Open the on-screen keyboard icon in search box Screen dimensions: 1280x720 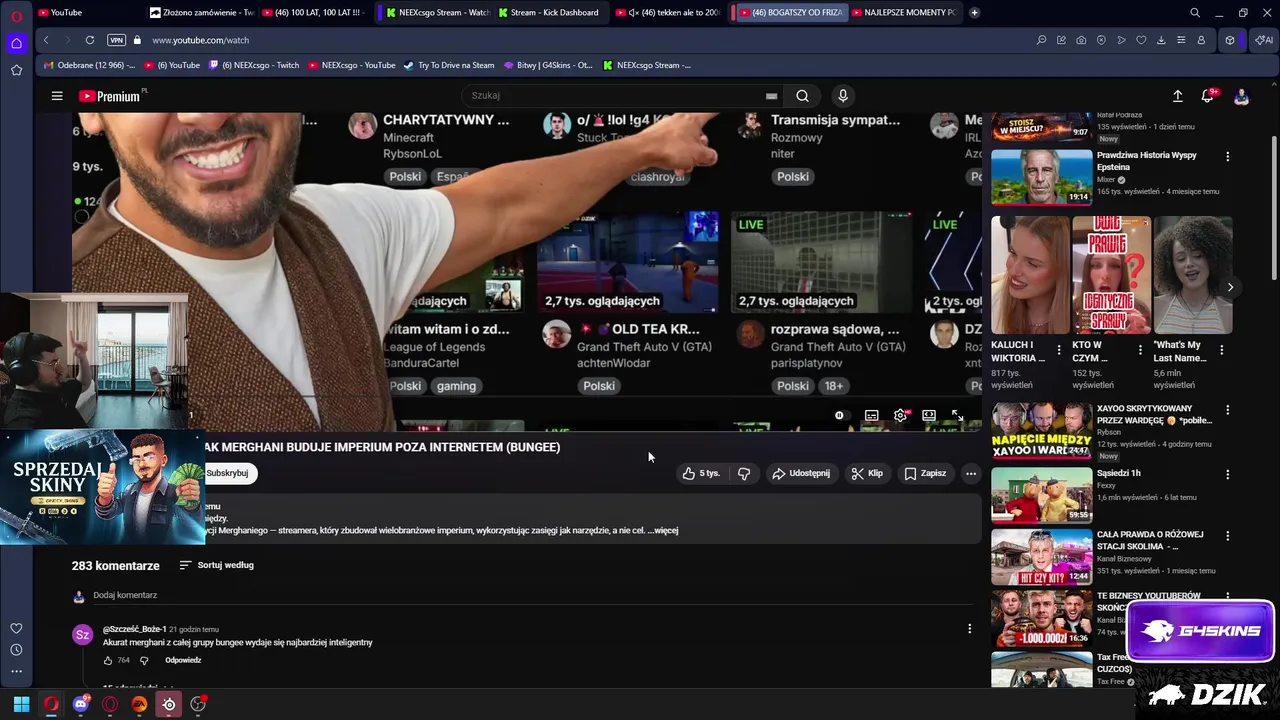[x=771, y=96]
